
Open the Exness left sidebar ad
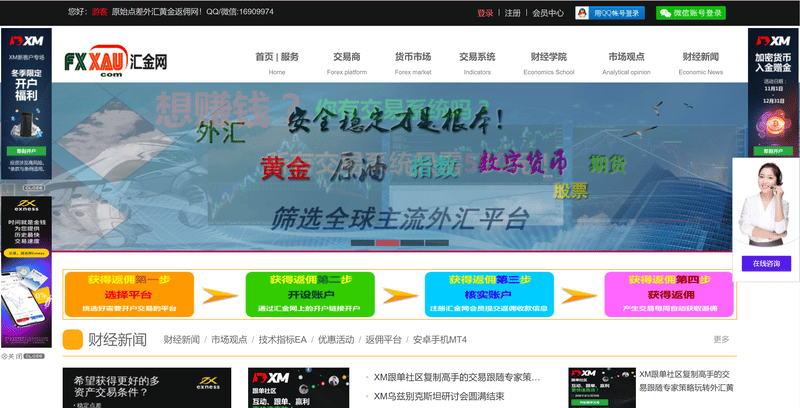pos(27,272)
